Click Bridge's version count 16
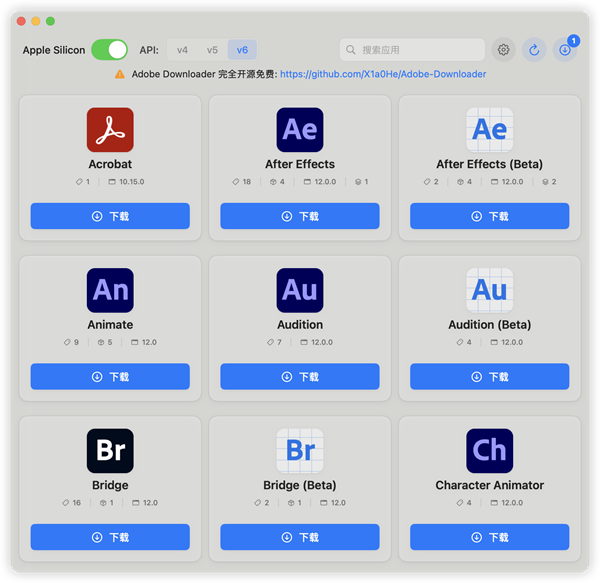600x583 pixels. tap(77, 503)
